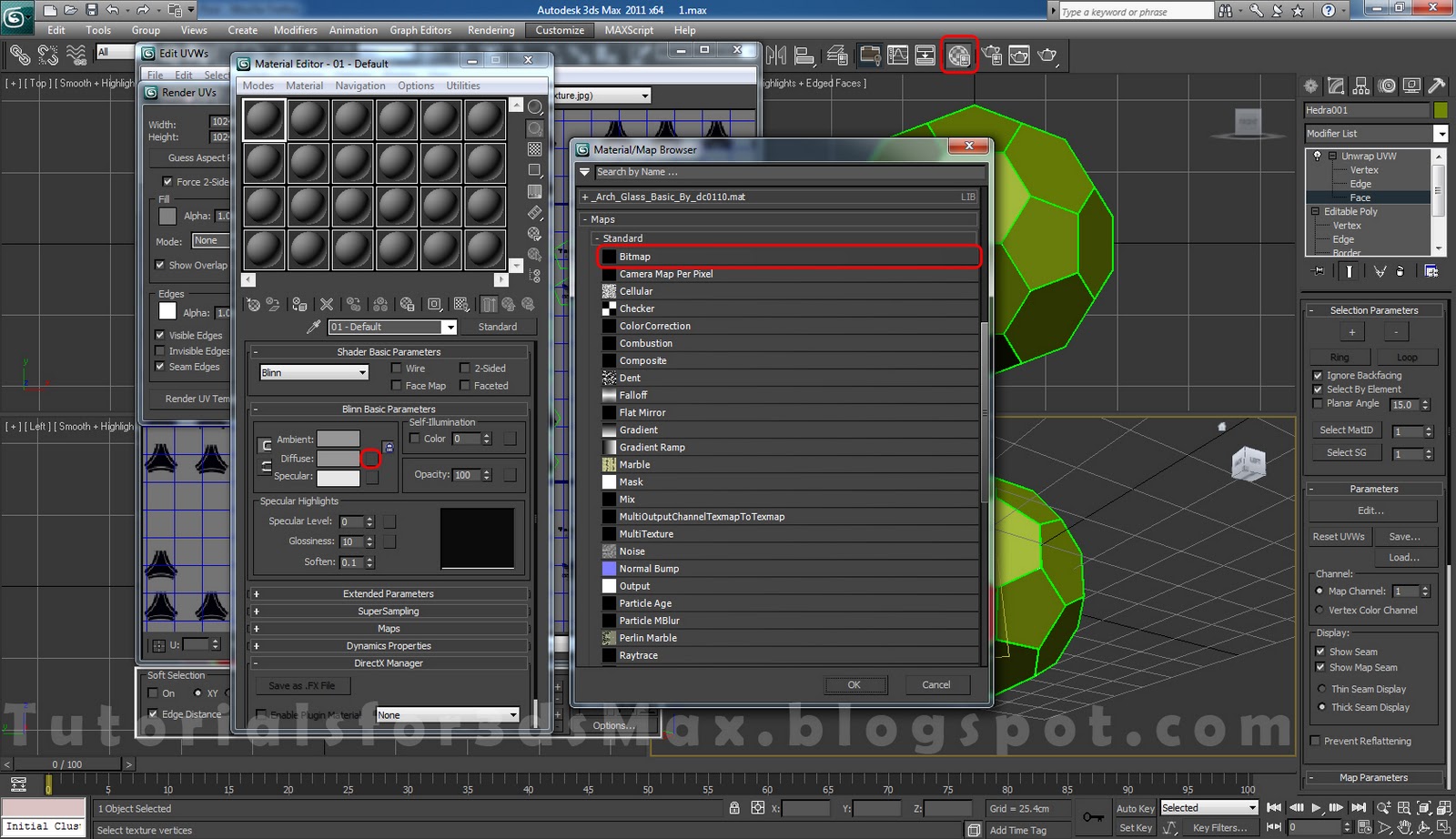Open the Utilities hammer panel tab

(1437, 86)
